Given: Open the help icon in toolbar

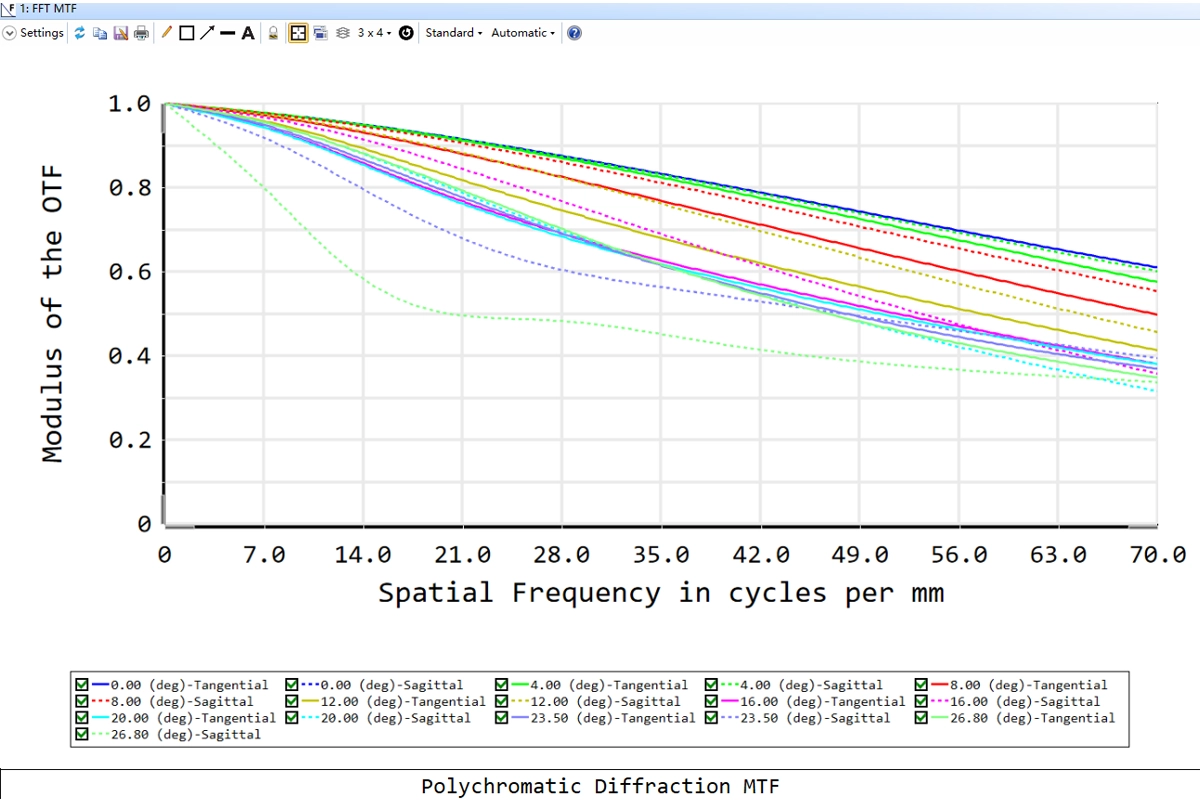Looking at the screenshot, I should (574, 33).
